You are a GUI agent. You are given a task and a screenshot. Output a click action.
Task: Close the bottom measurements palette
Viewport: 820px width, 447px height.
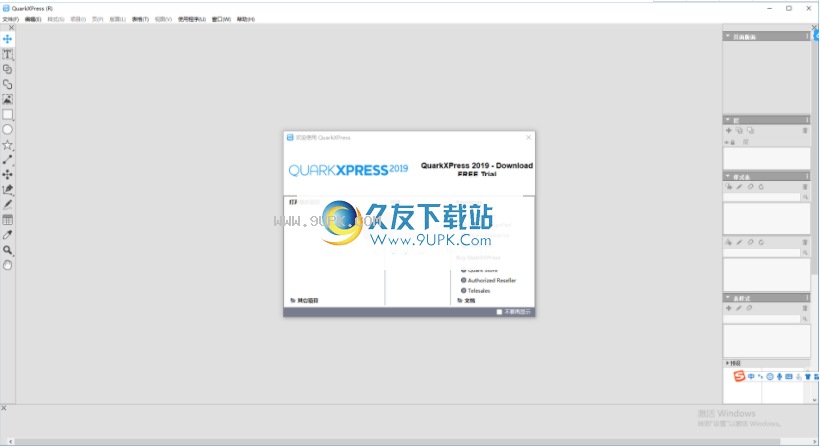pos(4,408)
